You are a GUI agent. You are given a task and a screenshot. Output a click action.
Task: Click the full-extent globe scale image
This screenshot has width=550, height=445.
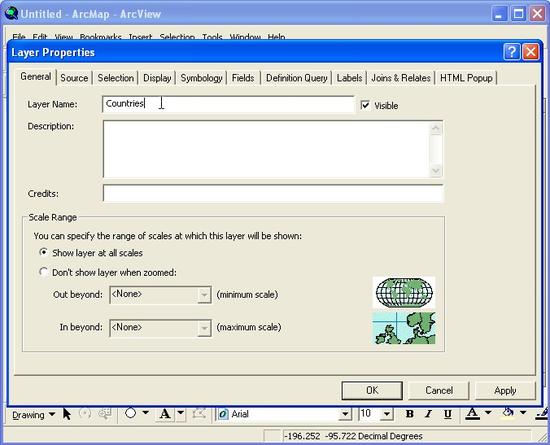[x=404, y=293]
